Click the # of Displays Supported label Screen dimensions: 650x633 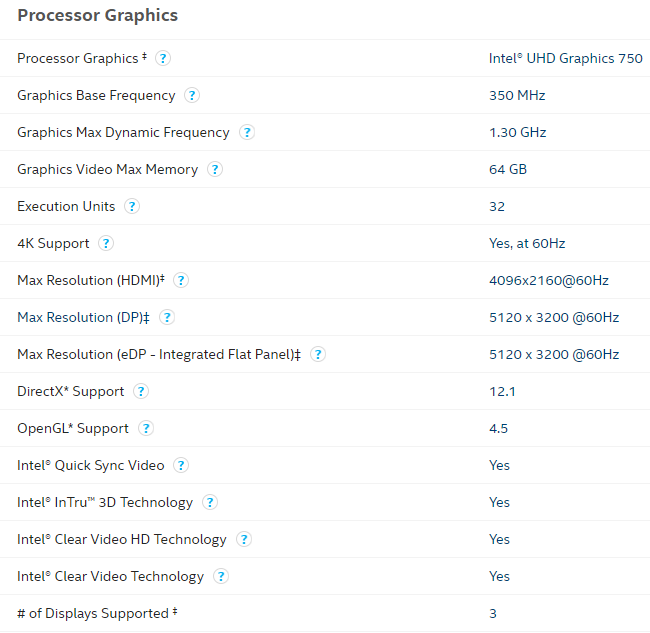coord(97,614)
